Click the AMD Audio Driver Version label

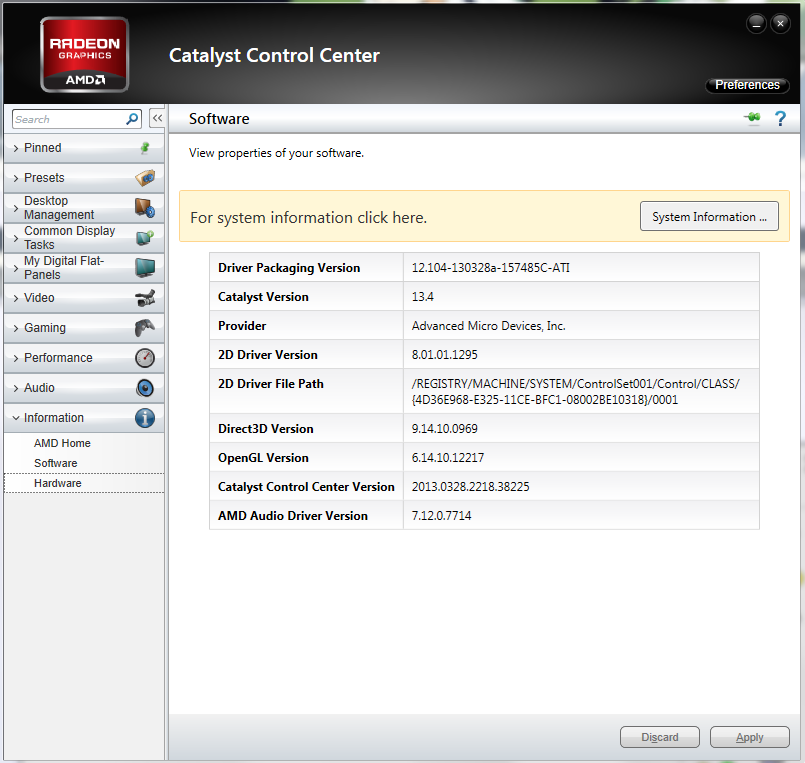[293, 516]
